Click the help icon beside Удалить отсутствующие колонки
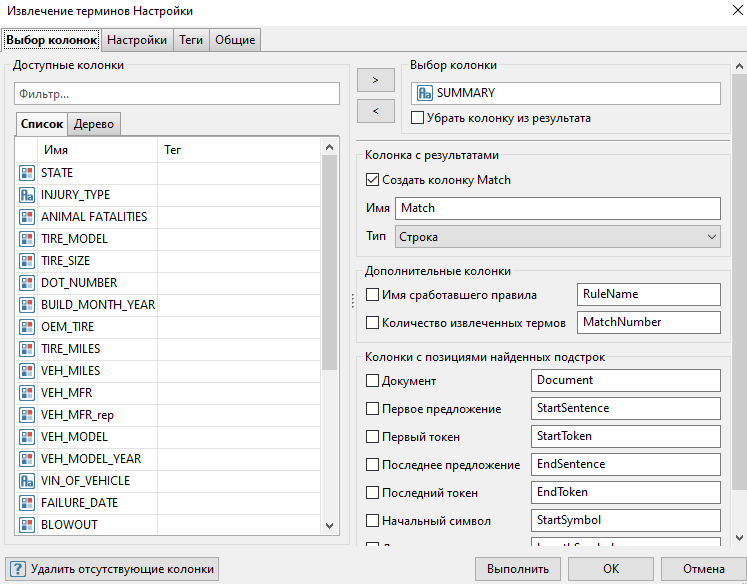The width and height of the screenshot is (747, 584). pyautogui.click(x=16, y=569)
